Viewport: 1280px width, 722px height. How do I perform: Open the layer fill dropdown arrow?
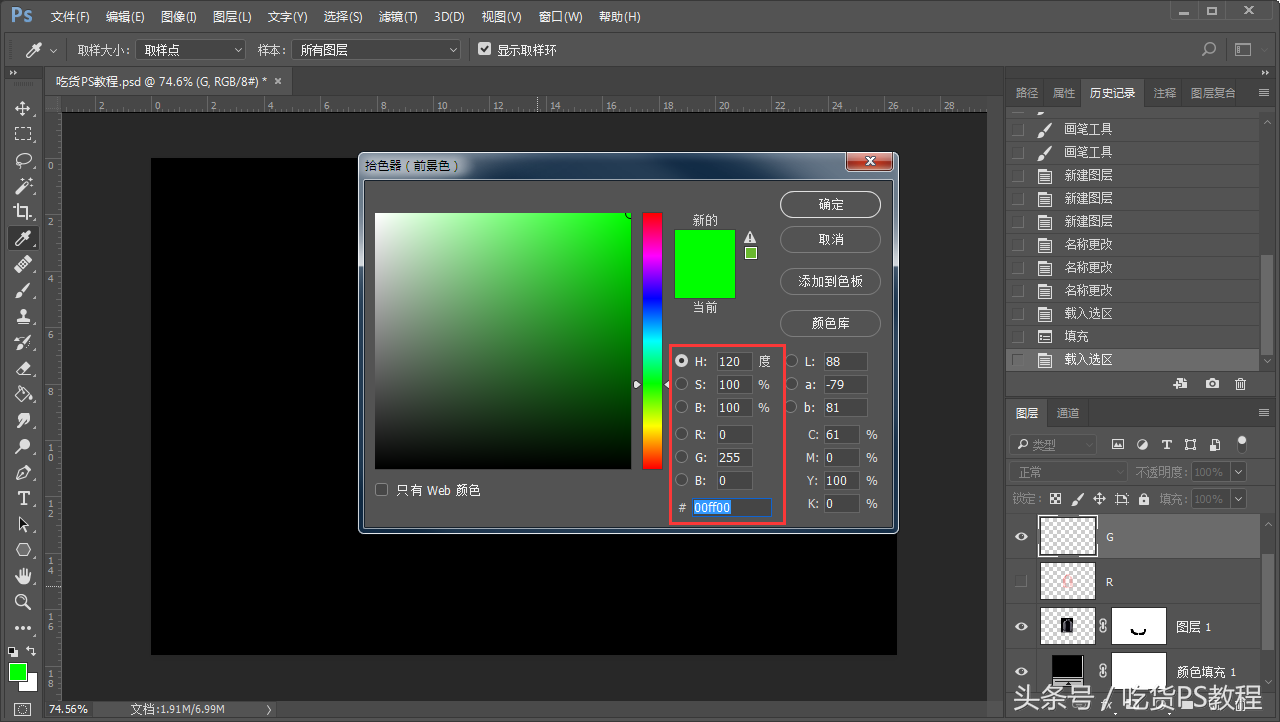pos(1239,499)
